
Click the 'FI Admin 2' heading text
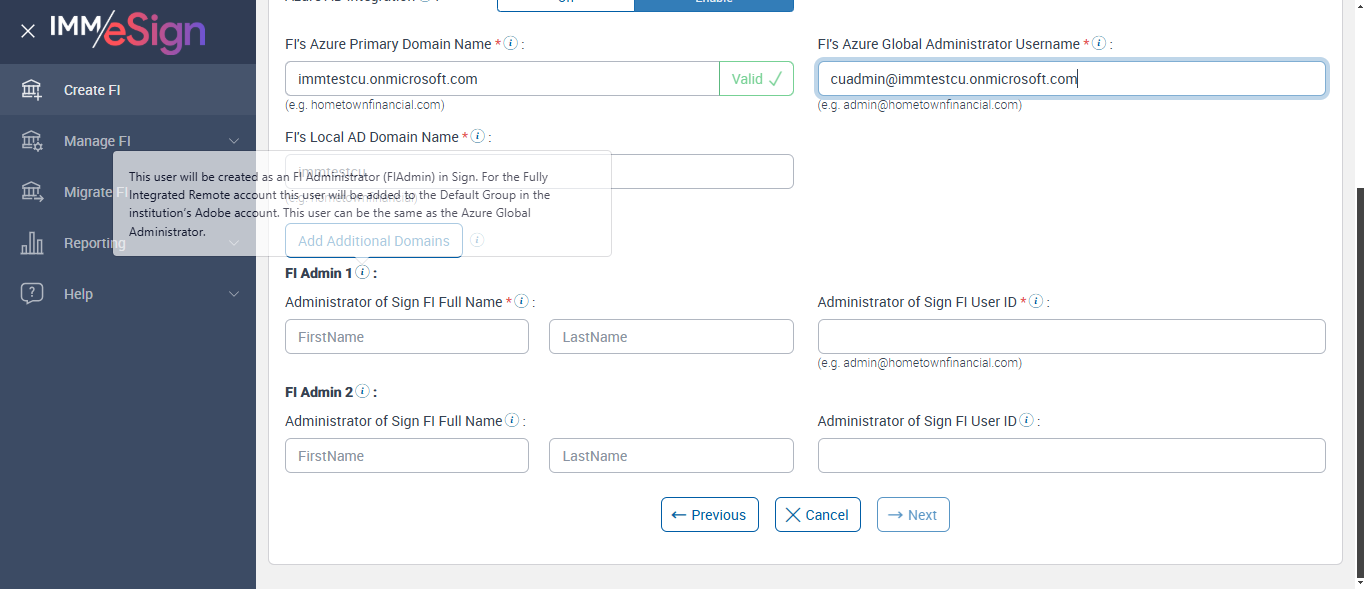[x=318, y=392]
